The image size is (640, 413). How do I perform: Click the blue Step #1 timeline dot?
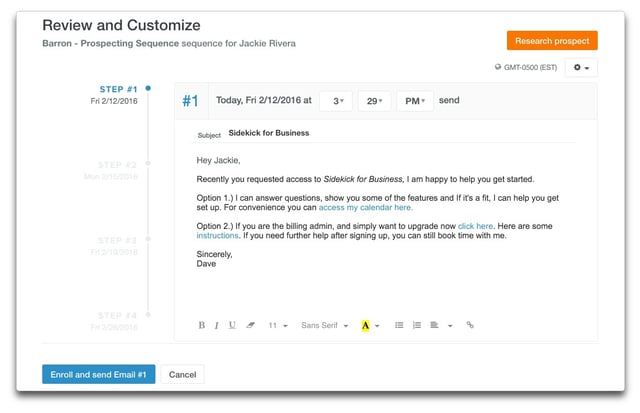148,88
